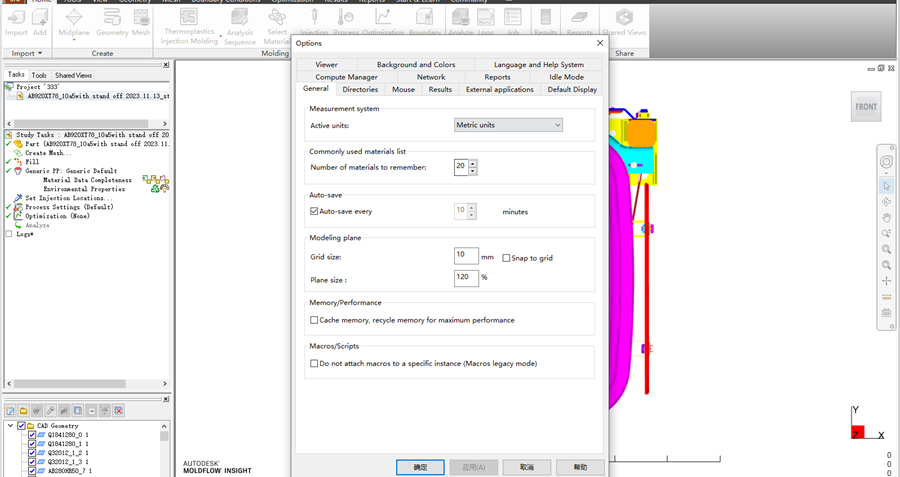Open the Default Display tab

tap(572, 90)
